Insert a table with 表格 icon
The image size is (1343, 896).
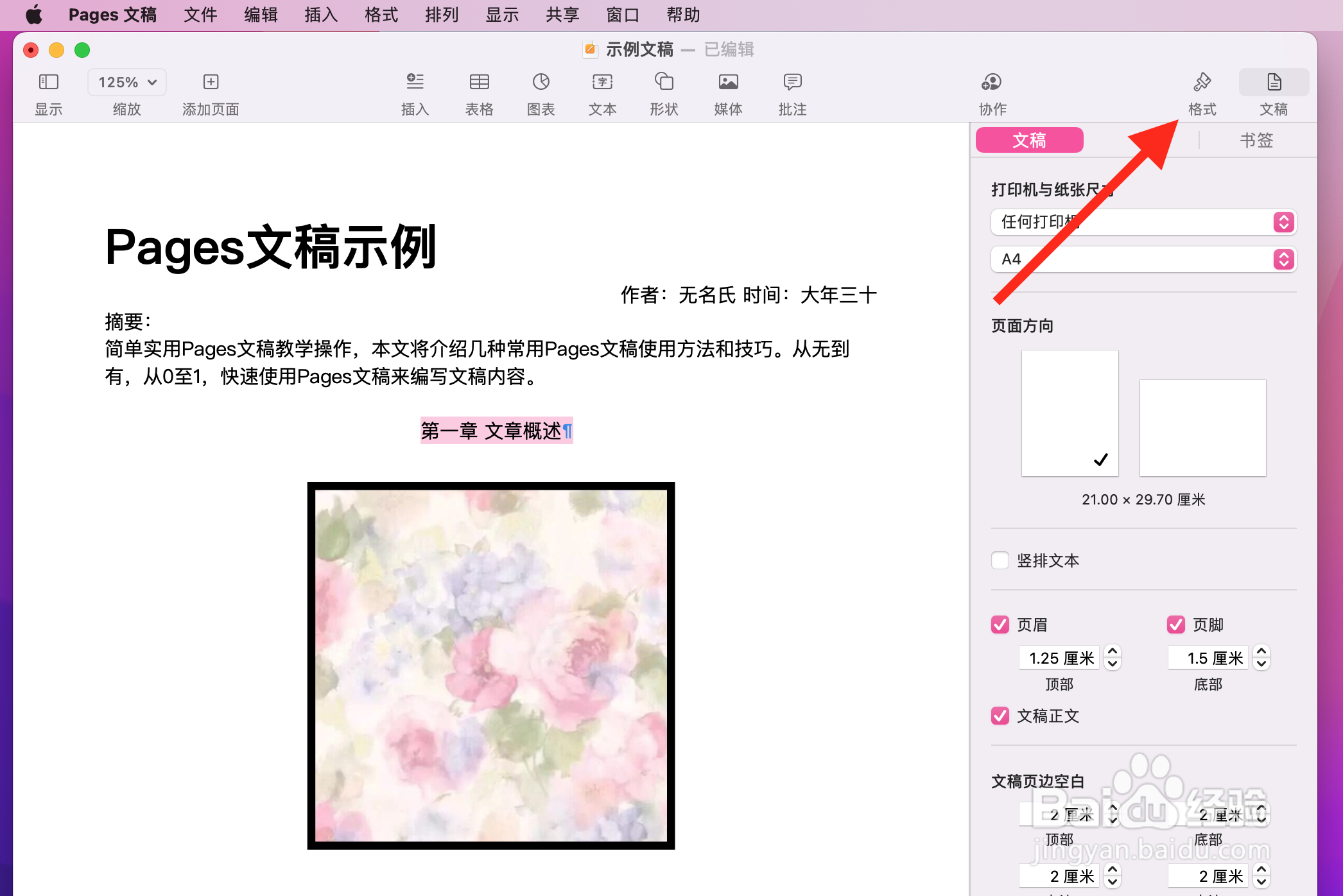tap(479, 82)
